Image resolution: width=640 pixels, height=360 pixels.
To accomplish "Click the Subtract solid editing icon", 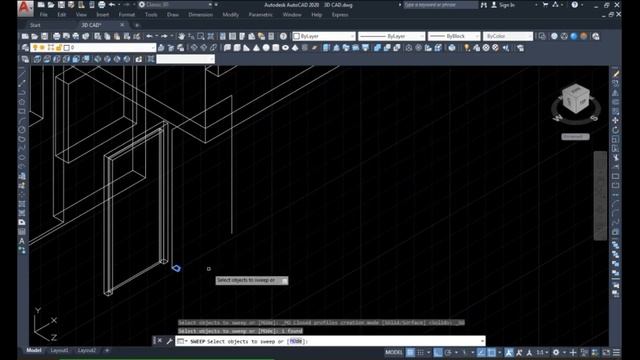I will 387,48.
